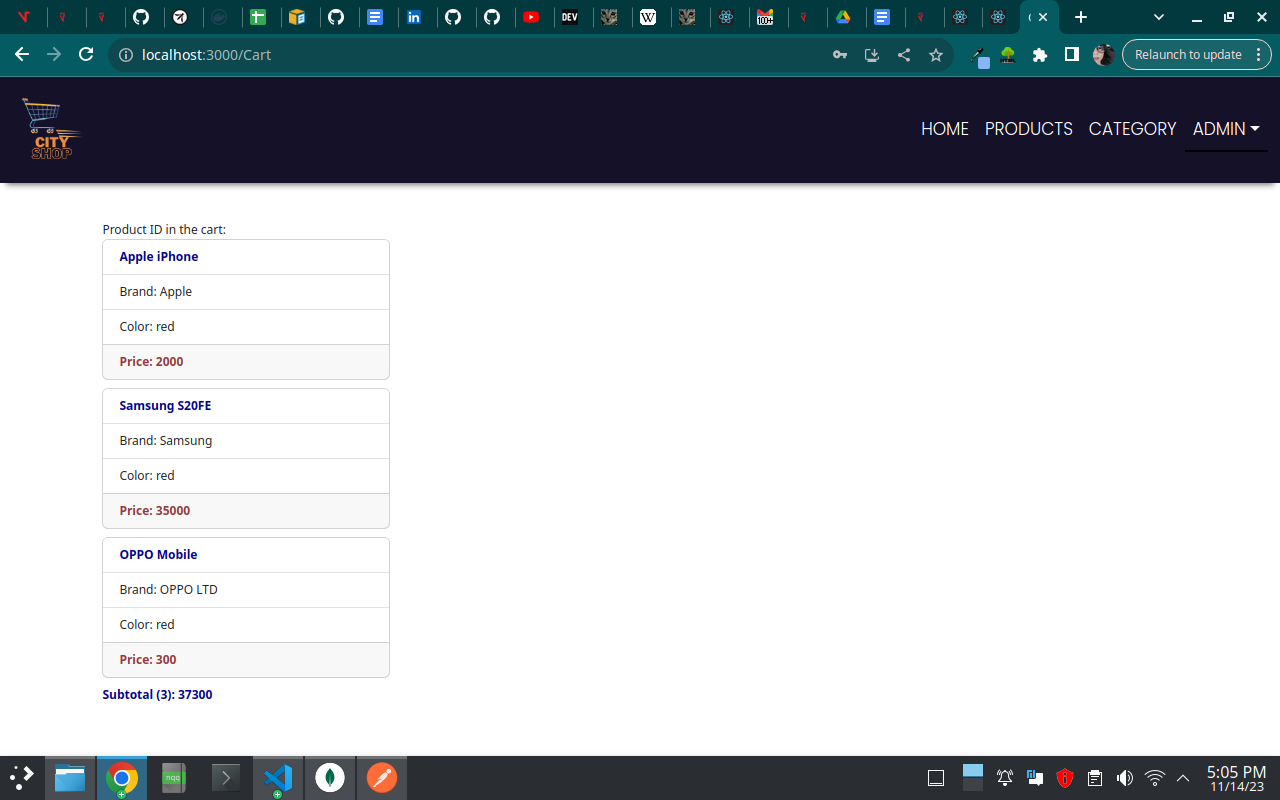Navigate to HOME in the shop navbar
Screen dimensions: 1280x800
pos(944,129)
